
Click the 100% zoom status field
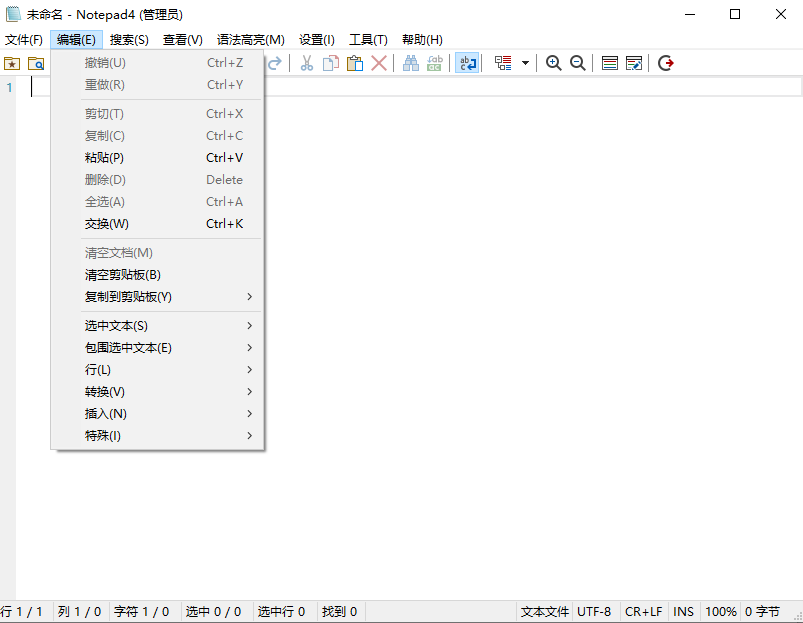721,612
